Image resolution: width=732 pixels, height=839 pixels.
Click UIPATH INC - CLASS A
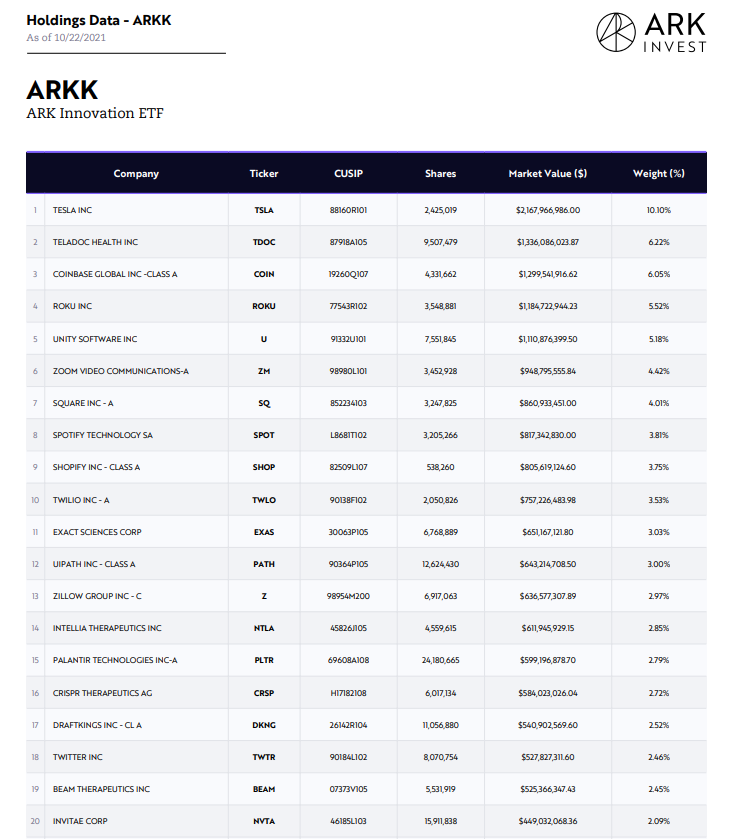(94, 565)
